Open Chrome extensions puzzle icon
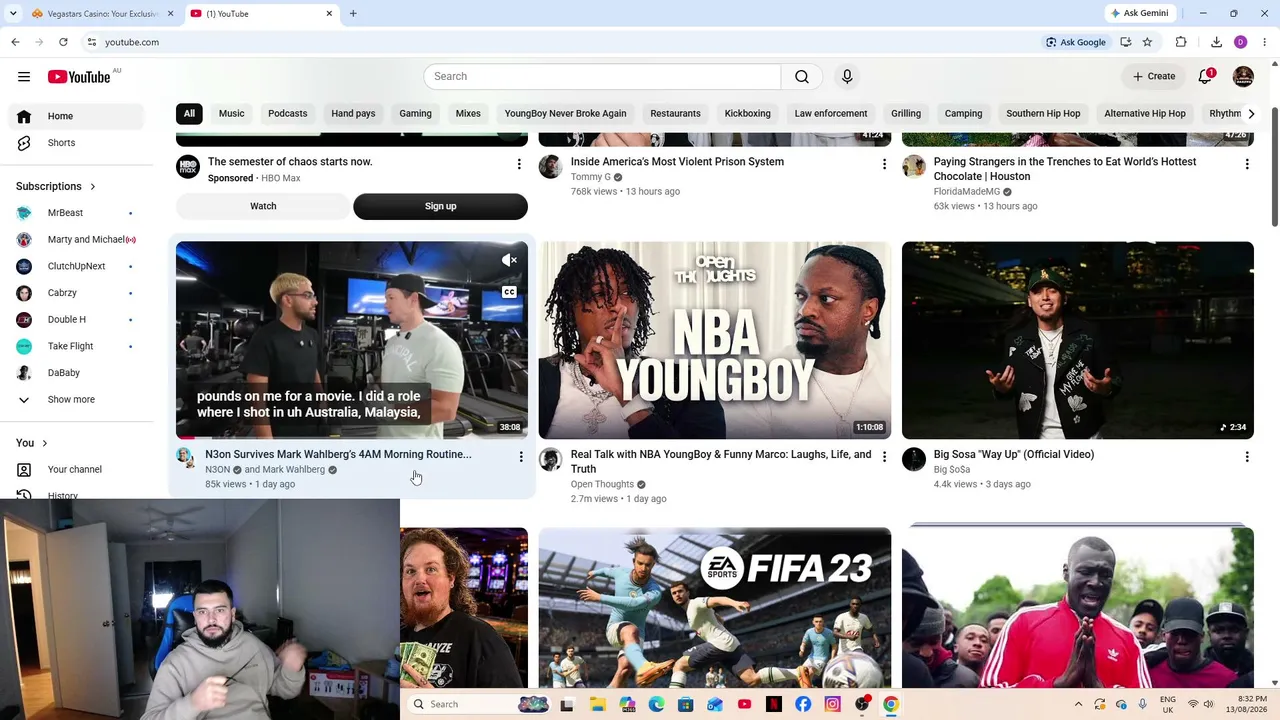The height and width of the screenshot is (720, 1280). [1181, 42]
